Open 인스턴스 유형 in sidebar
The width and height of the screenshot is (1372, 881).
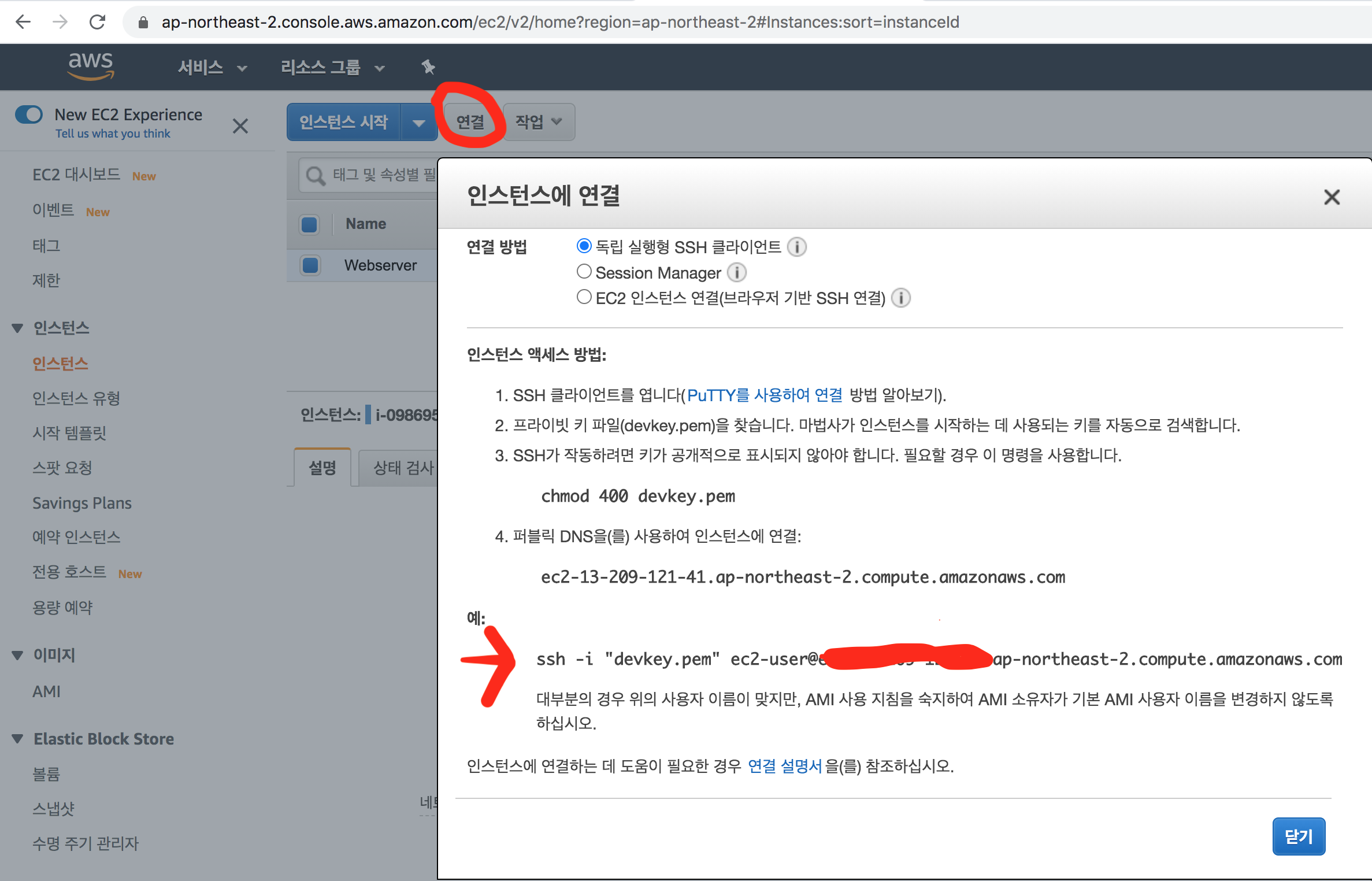pyautogui.click(x=76, y=398)
